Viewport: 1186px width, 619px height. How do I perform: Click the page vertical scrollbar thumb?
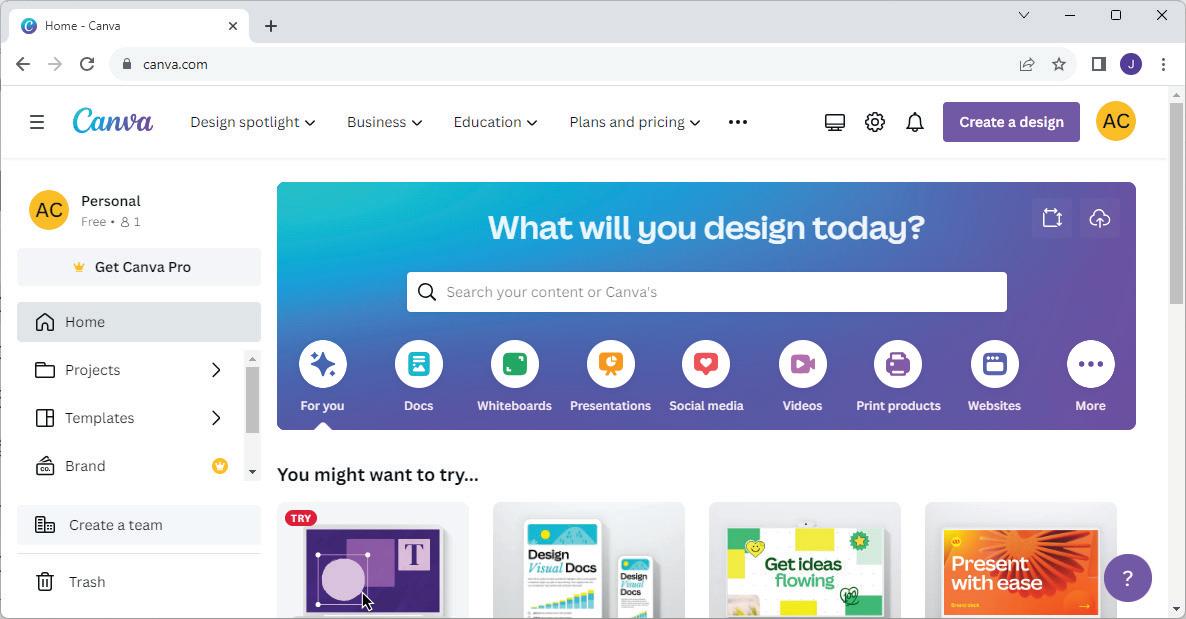[1176, 203]
